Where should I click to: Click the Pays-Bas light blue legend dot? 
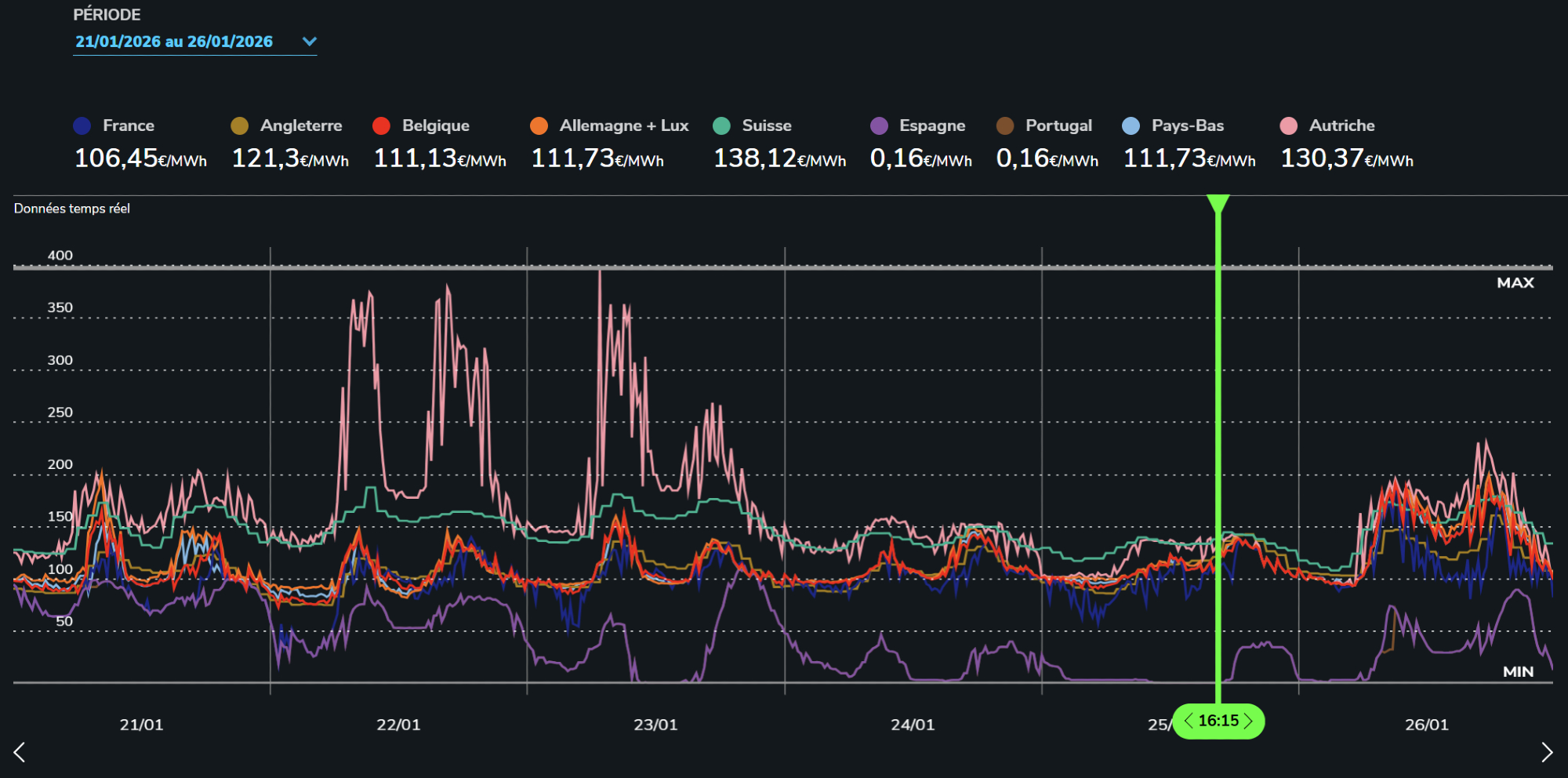1131,125
